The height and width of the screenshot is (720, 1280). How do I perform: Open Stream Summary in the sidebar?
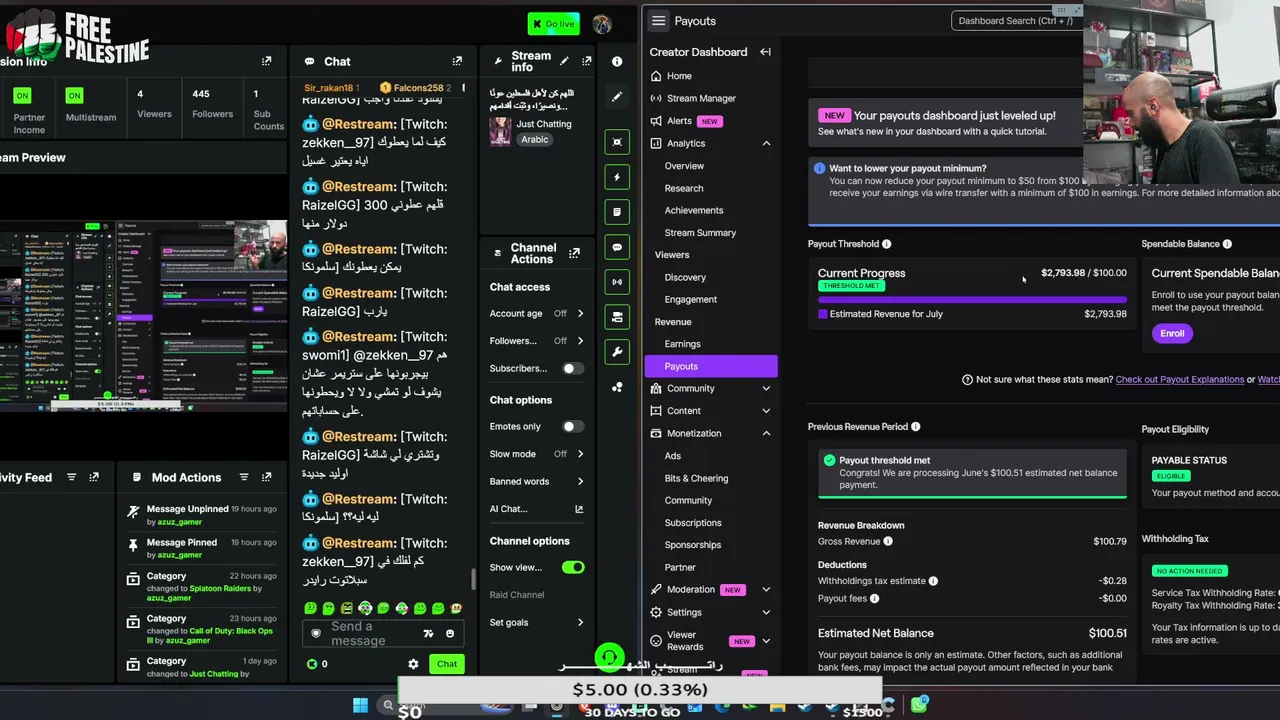click(x=700, y=233)
